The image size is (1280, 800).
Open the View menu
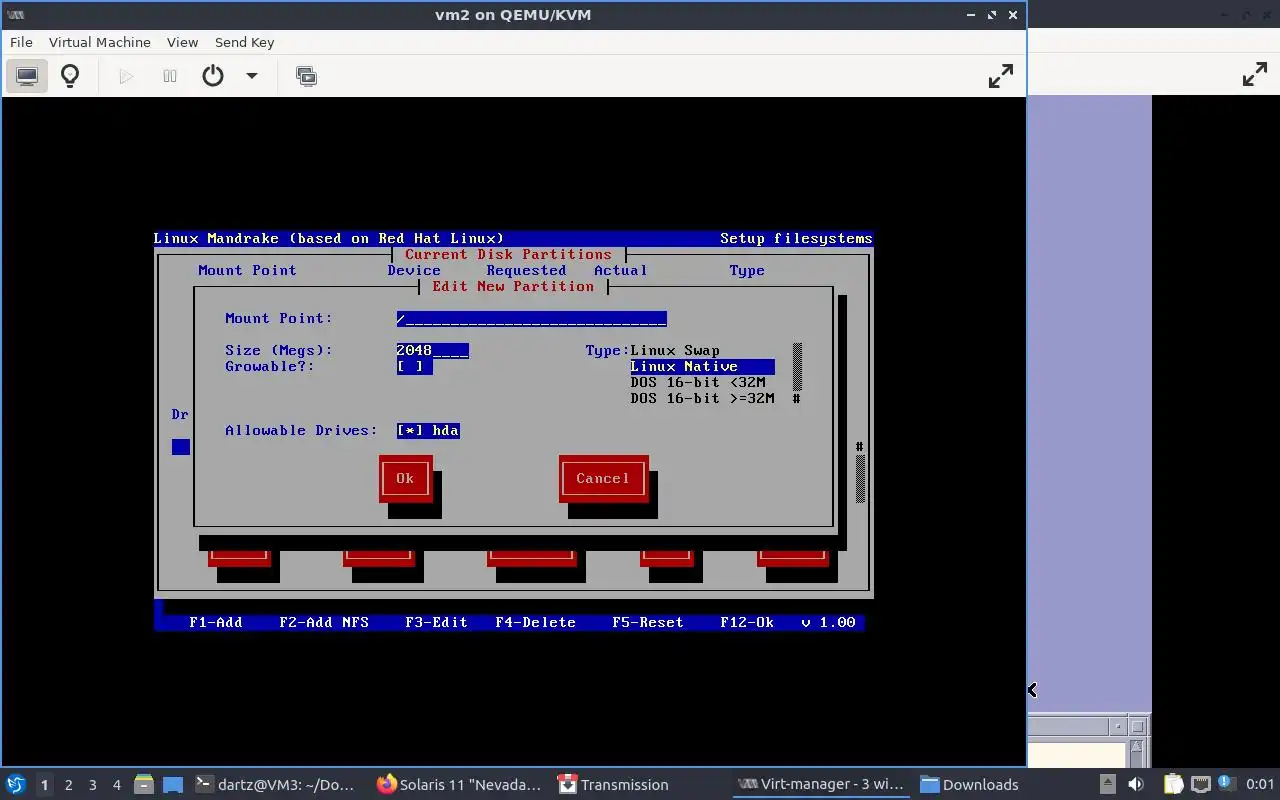[182, 42]
